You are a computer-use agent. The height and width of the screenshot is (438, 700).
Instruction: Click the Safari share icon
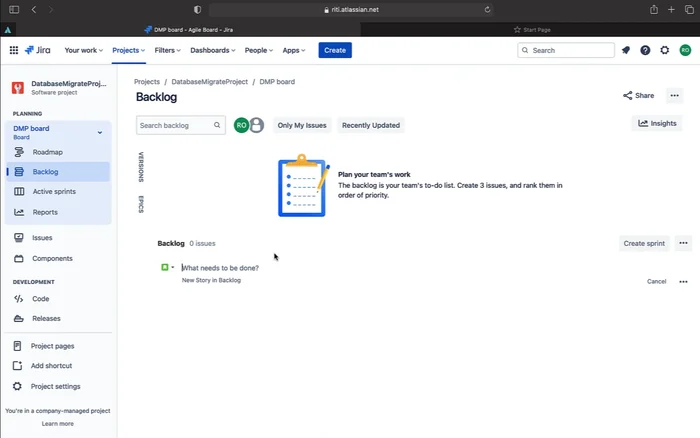coord(654,9)
